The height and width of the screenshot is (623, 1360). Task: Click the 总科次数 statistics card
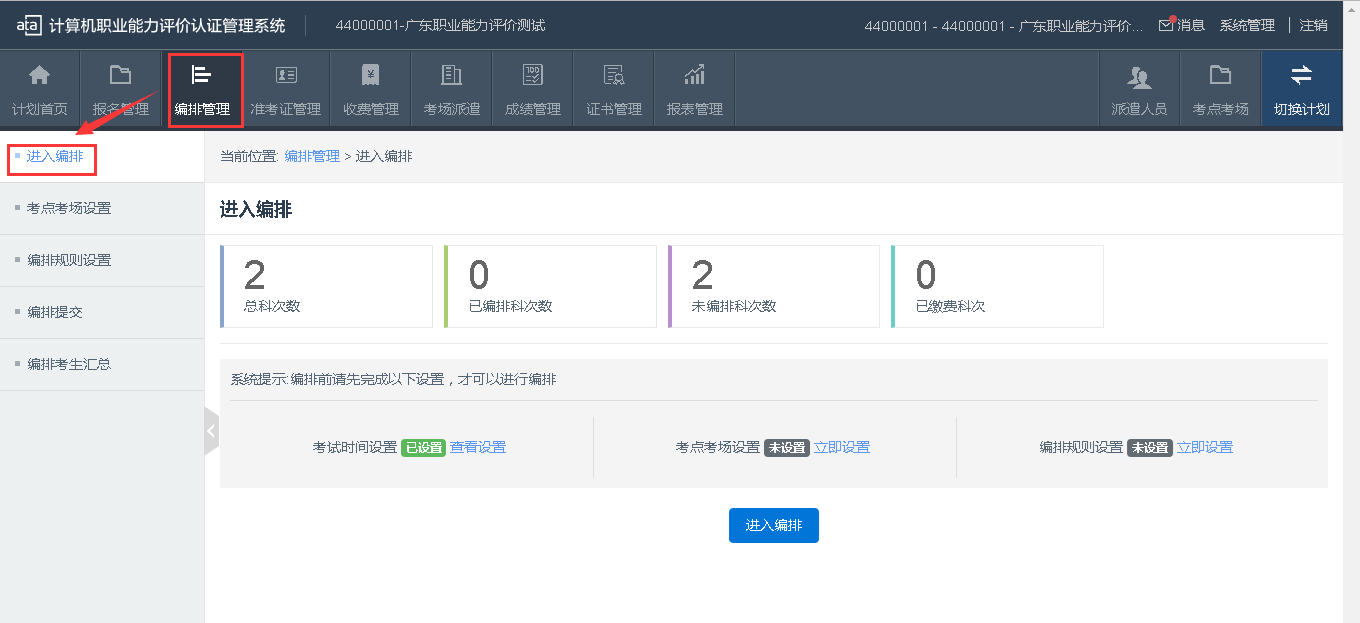[x=326, y=286]
